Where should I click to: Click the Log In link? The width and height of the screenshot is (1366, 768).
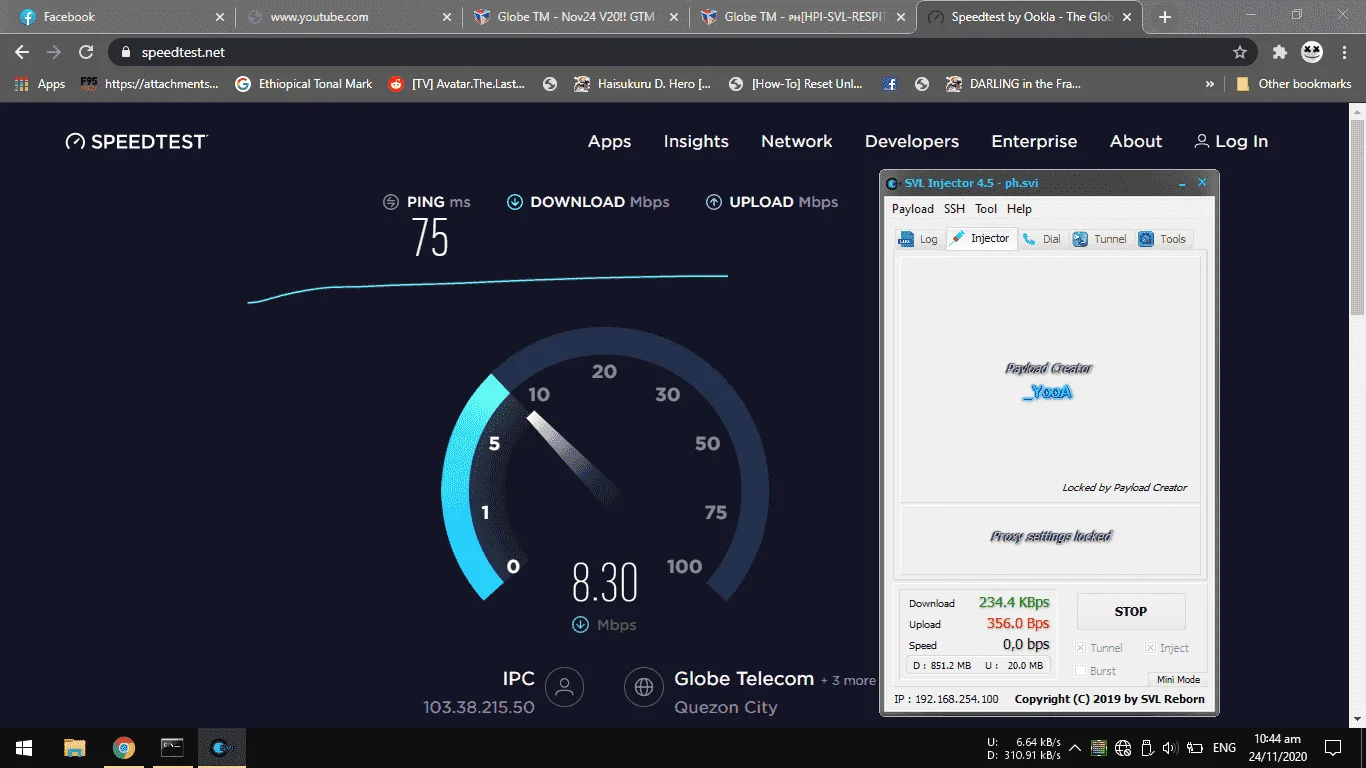(1231, 142)
